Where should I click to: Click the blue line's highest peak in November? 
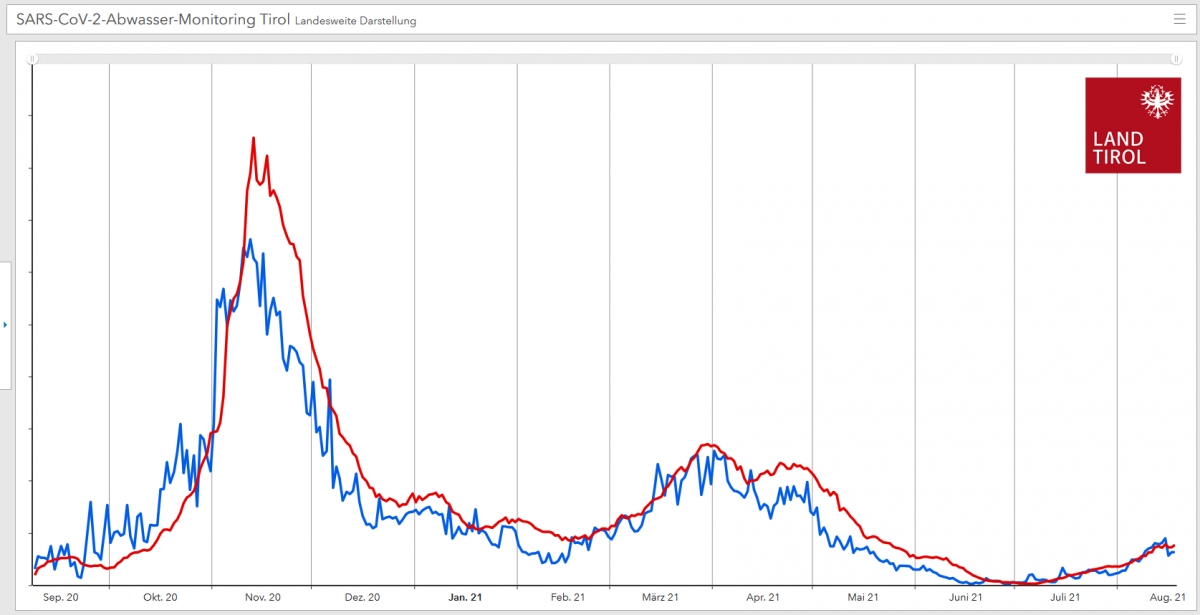(x=250, y=240)
